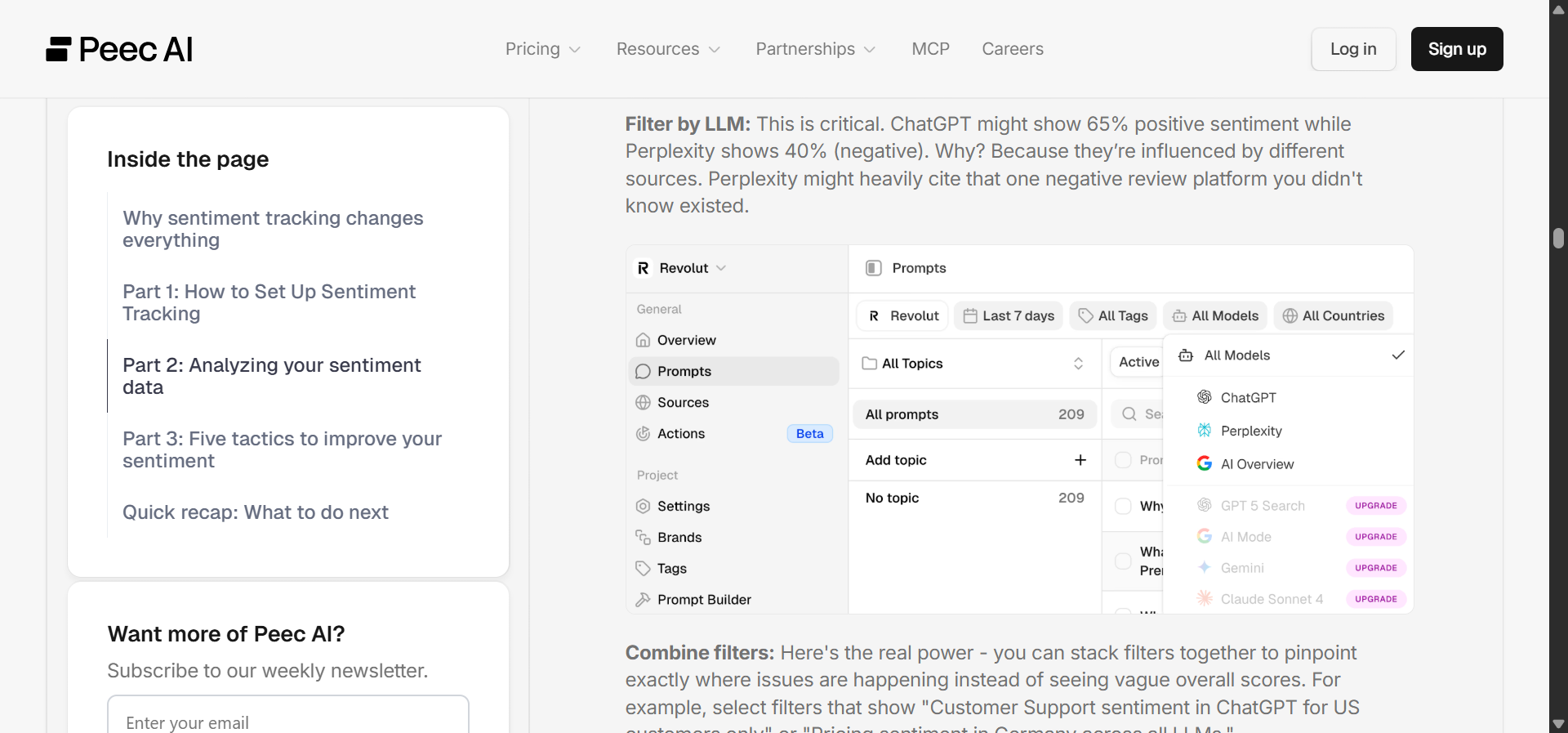This screenshot has width=1568, height=733.
Task: Jump to Why sentiment tracking changes everything
Action: 273,229
